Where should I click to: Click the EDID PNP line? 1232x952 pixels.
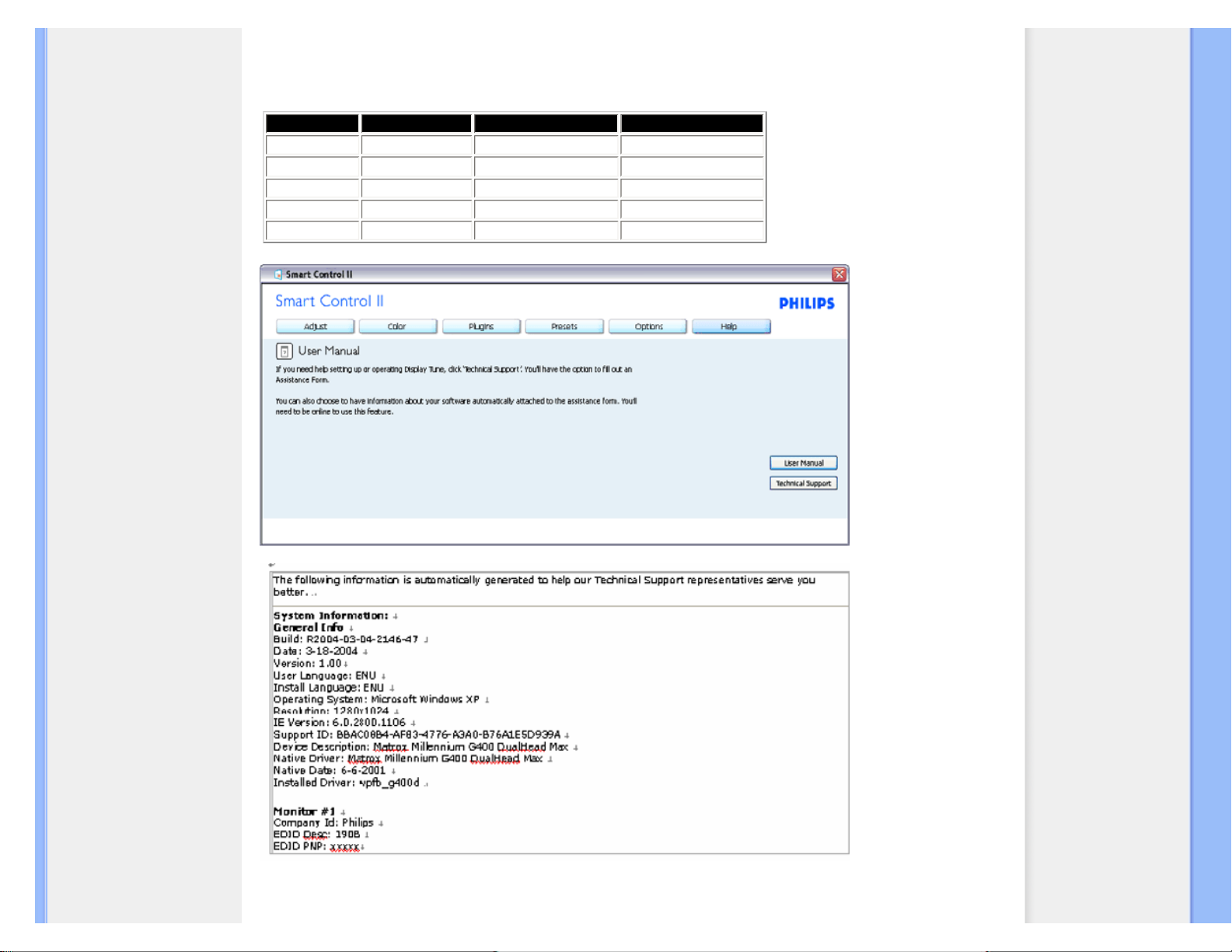316,846
